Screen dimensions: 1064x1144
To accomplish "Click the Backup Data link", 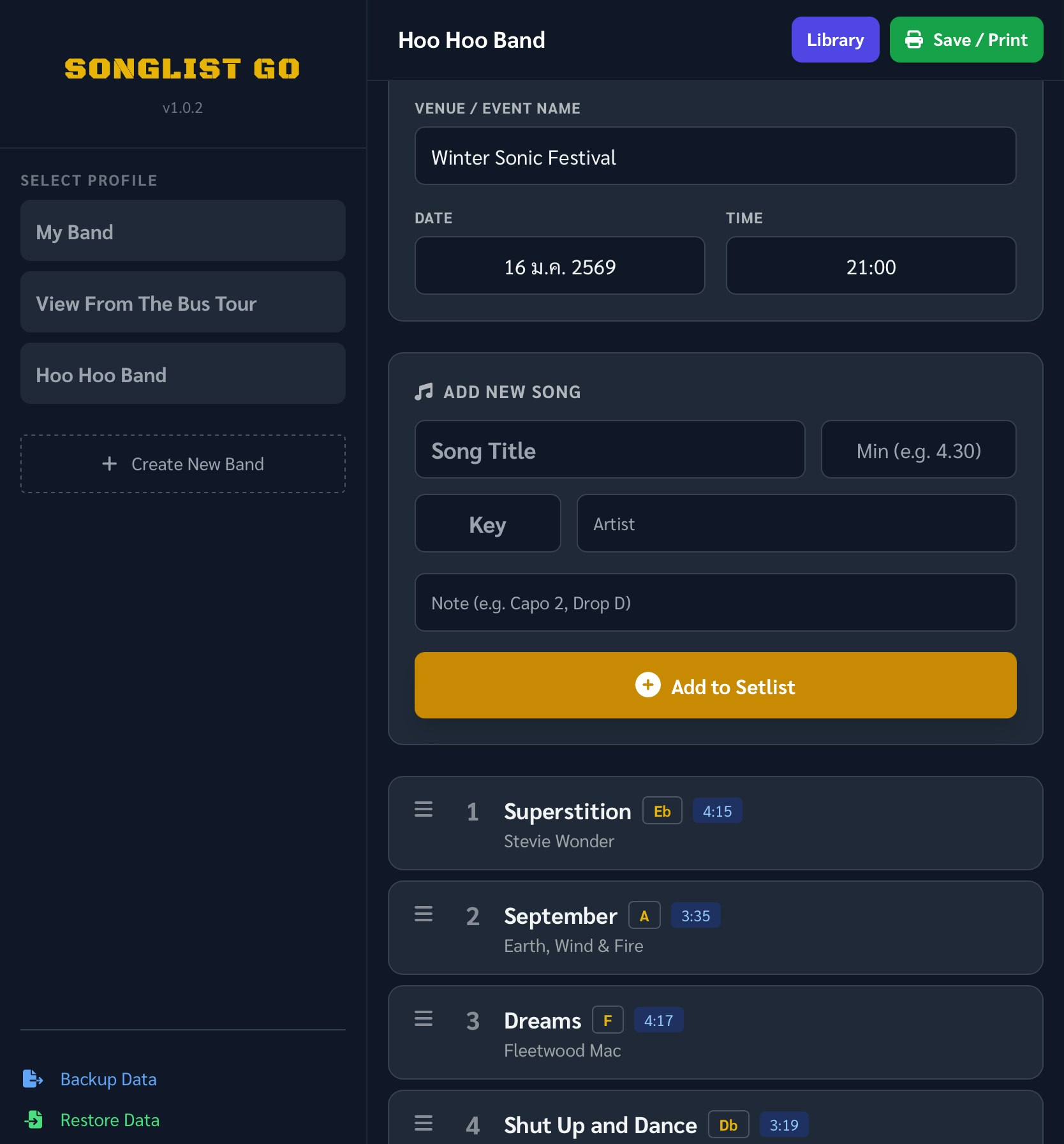I will click(108, 1078).
